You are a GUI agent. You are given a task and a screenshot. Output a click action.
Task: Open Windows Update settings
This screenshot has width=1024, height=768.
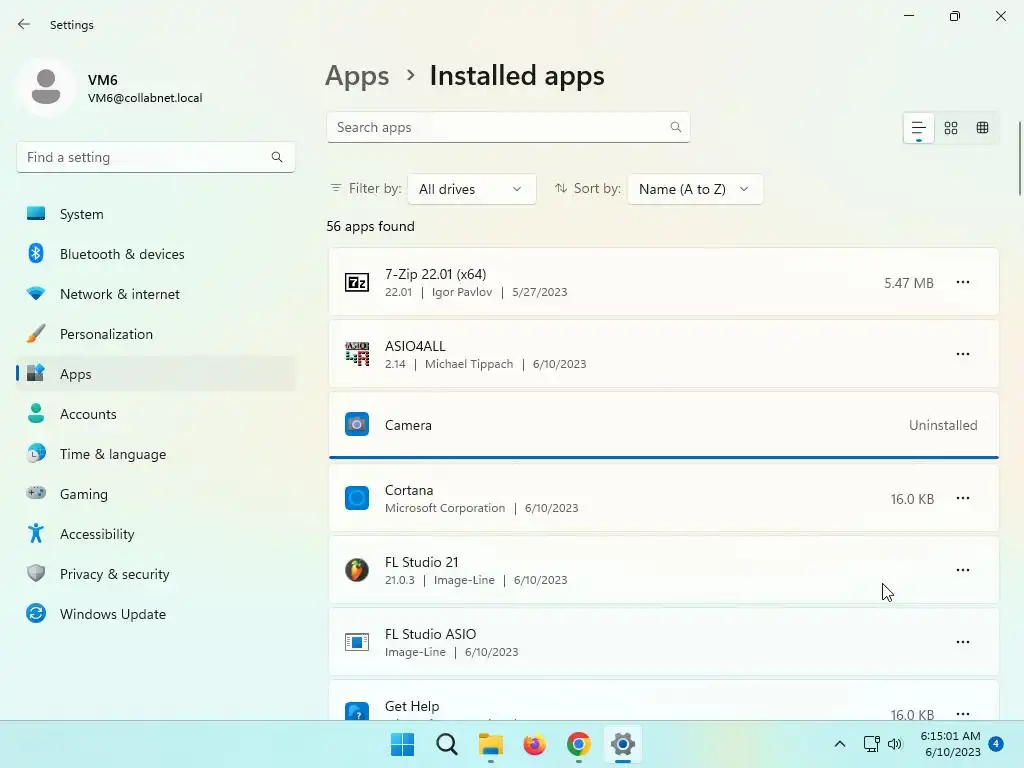[156, 614]
